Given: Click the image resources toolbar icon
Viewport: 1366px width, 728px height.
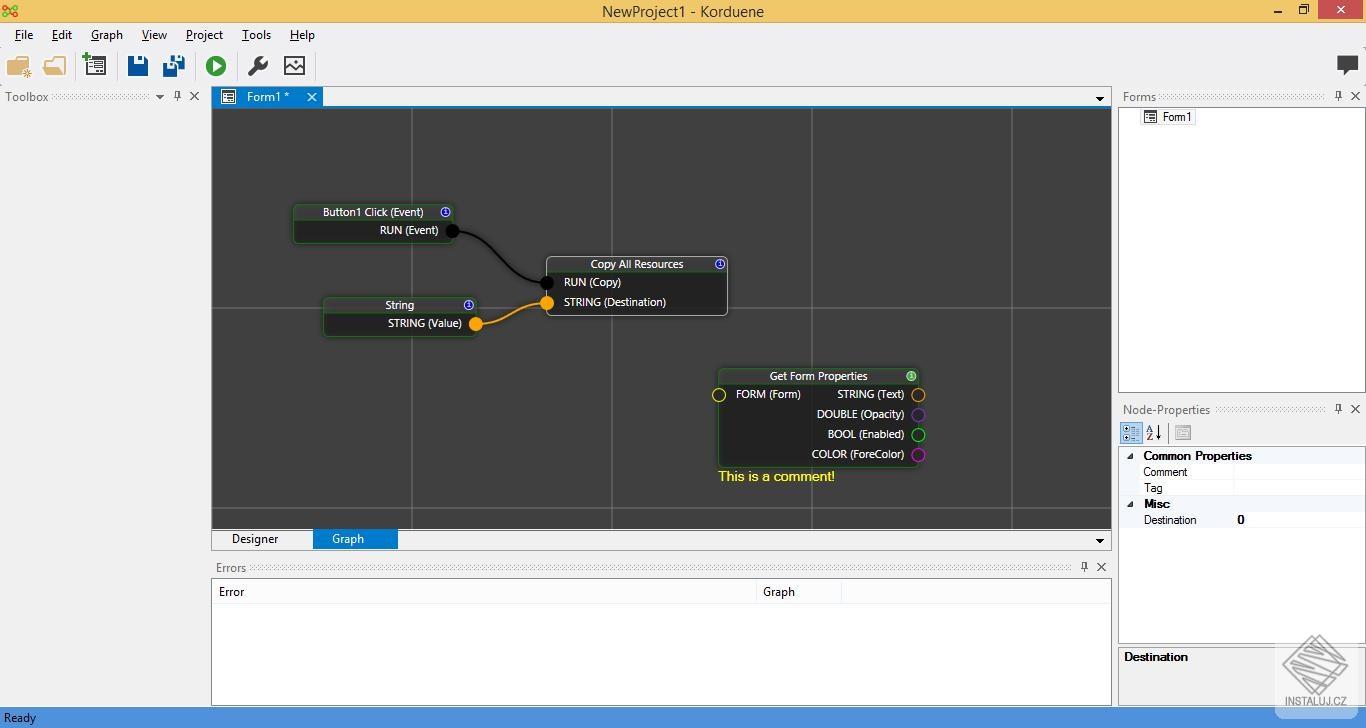Looking at the screenshot, I should pos(294,66).
